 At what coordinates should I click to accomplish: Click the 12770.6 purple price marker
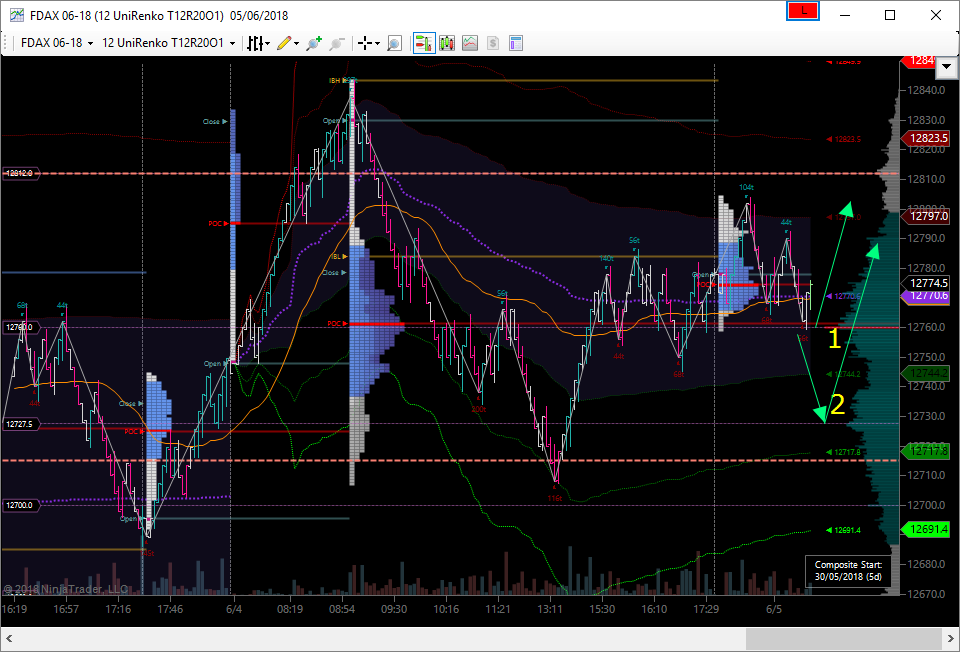click(x=924, y=297)
